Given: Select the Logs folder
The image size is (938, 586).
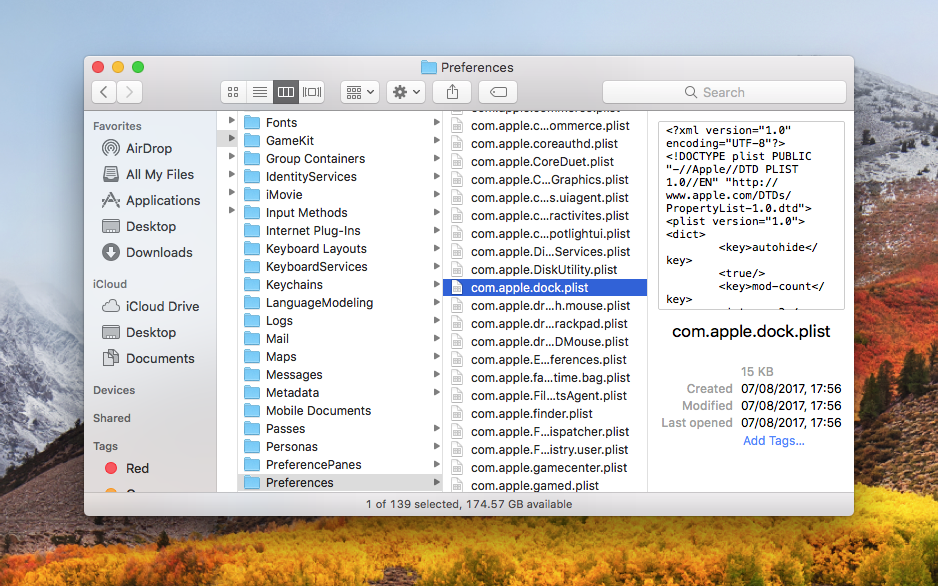Looking at the screenshot, I should point(340,321).
